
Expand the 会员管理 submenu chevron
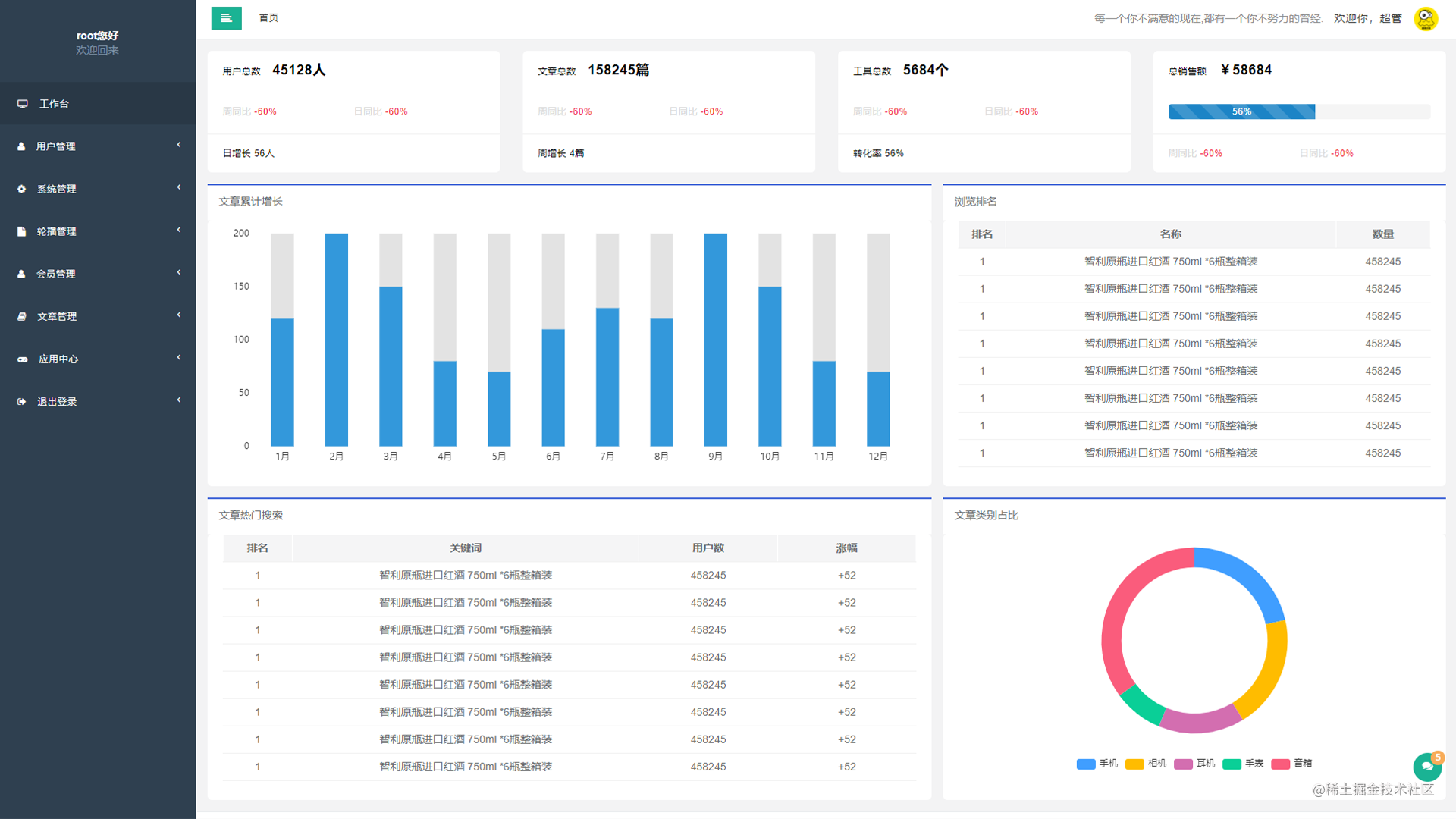pyautogui.click(x=179, y=272)
